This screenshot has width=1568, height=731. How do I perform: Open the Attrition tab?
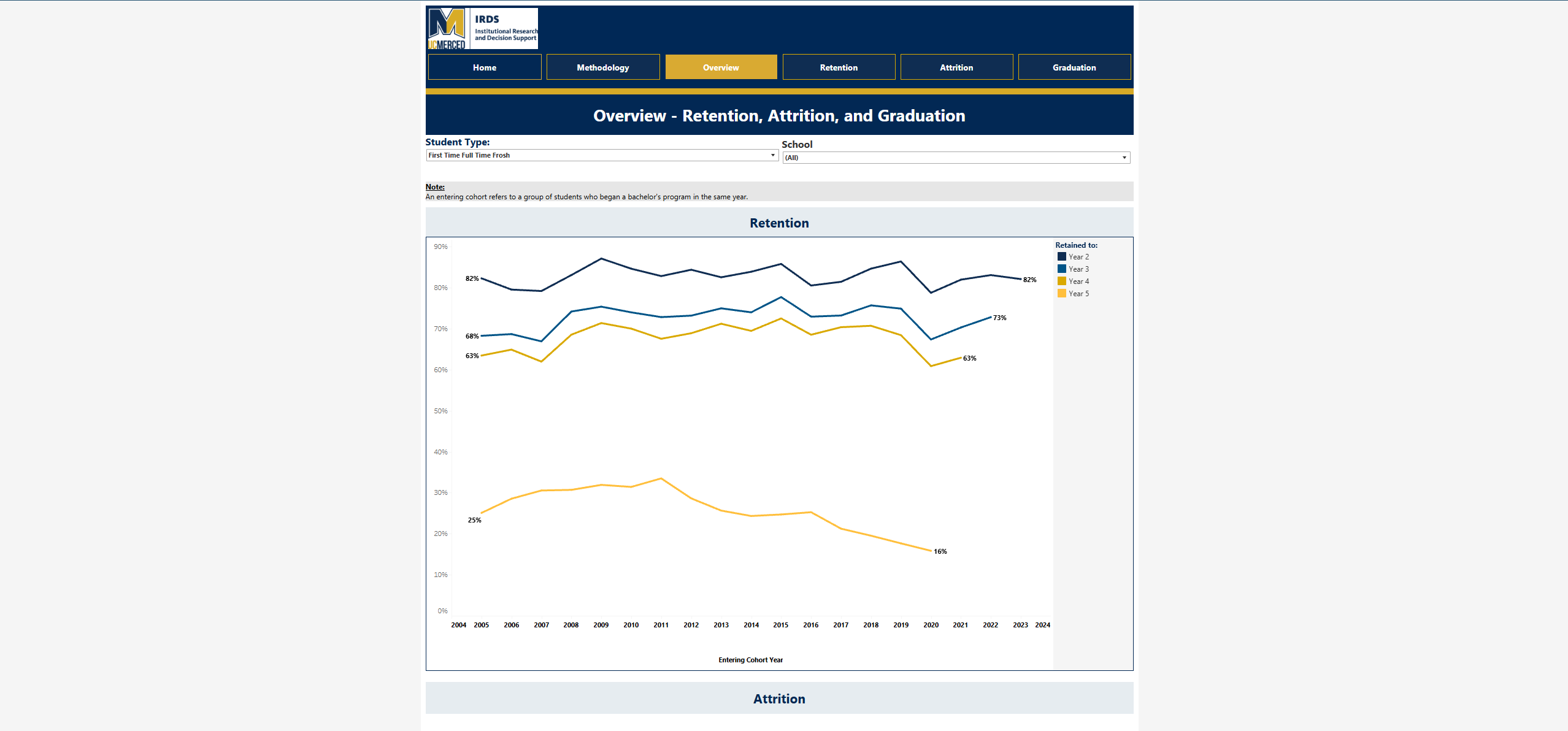(956, 67)
